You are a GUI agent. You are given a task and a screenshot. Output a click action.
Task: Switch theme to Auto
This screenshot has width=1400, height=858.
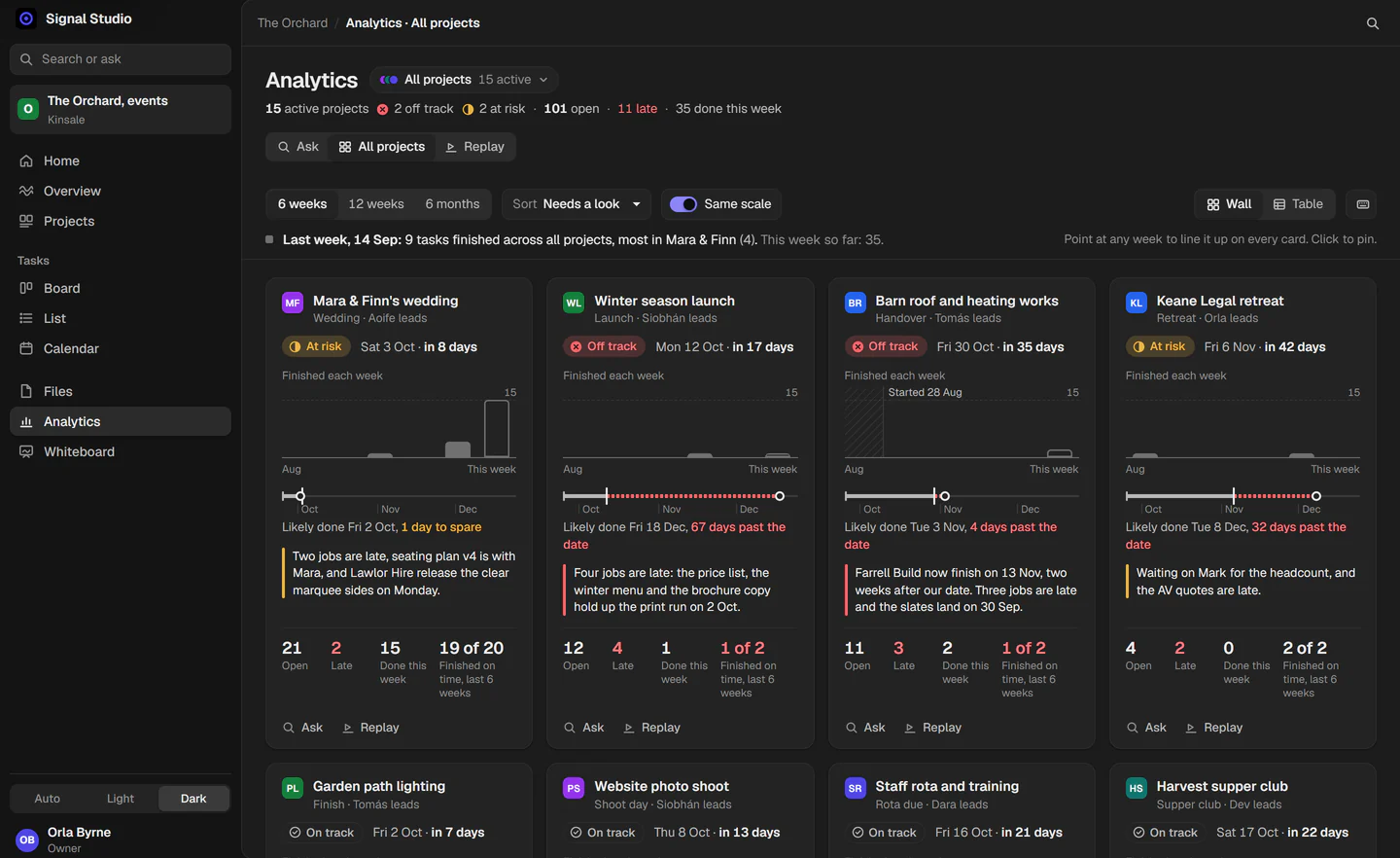click(48, 799)
